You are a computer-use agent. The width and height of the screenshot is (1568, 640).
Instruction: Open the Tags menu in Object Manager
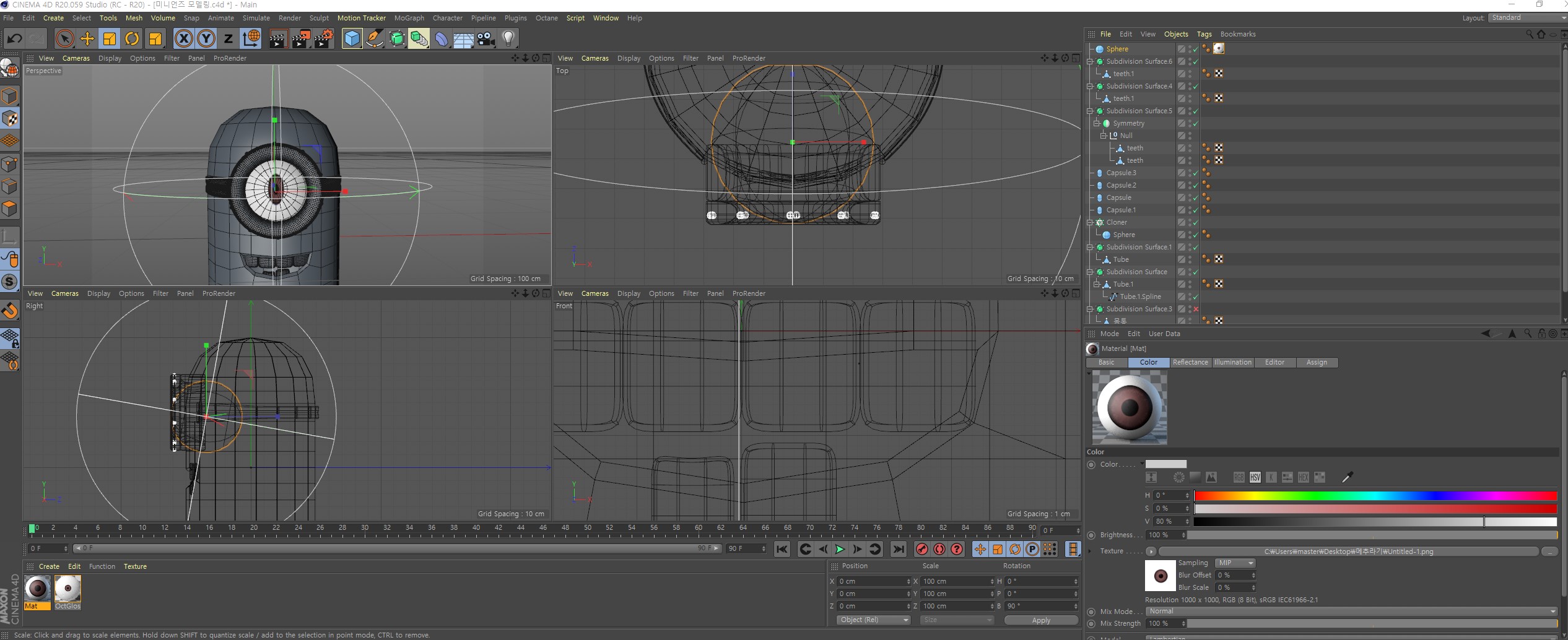[1204, 34]
